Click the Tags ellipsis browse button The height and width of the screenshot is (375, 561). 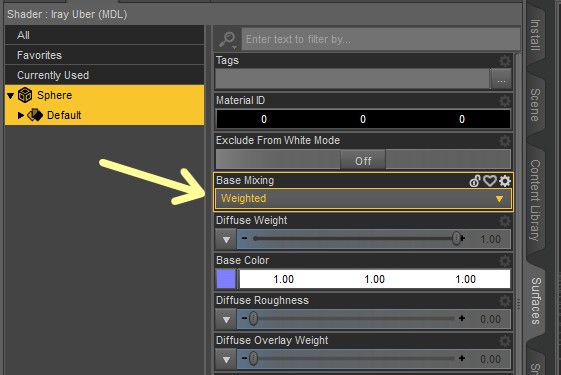[x=501, y=79]
